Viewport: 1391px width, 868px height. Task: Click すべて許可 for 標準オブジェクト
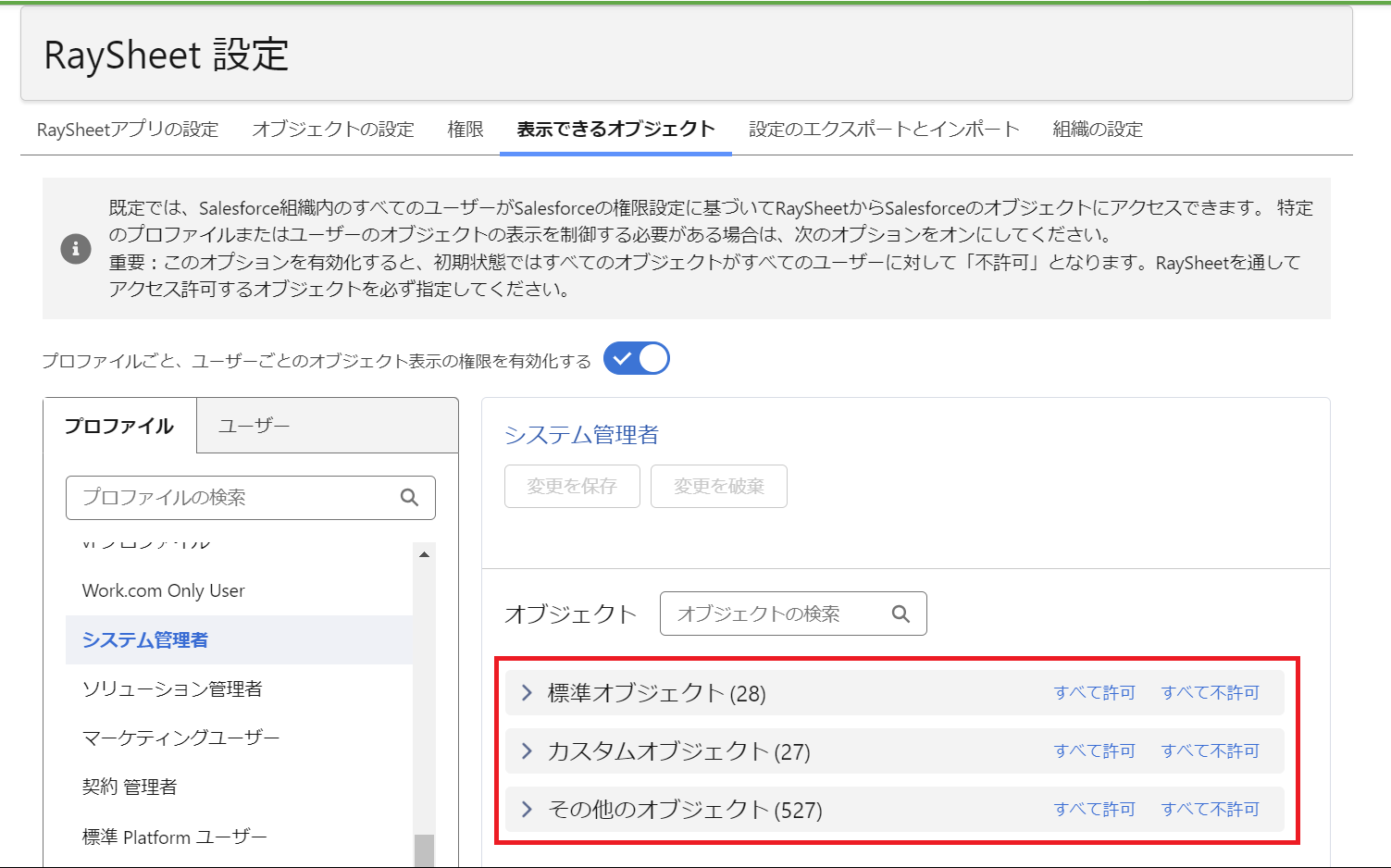(x=1094, y=693)
